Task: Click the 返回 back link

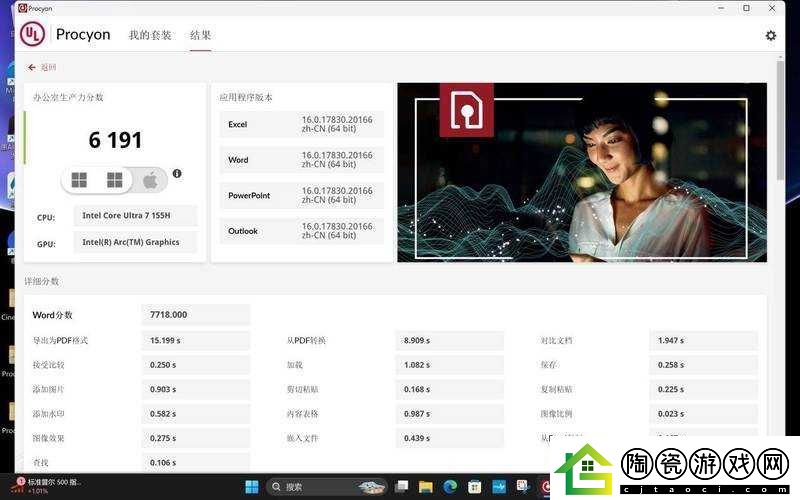Action: tap(48, 67)
